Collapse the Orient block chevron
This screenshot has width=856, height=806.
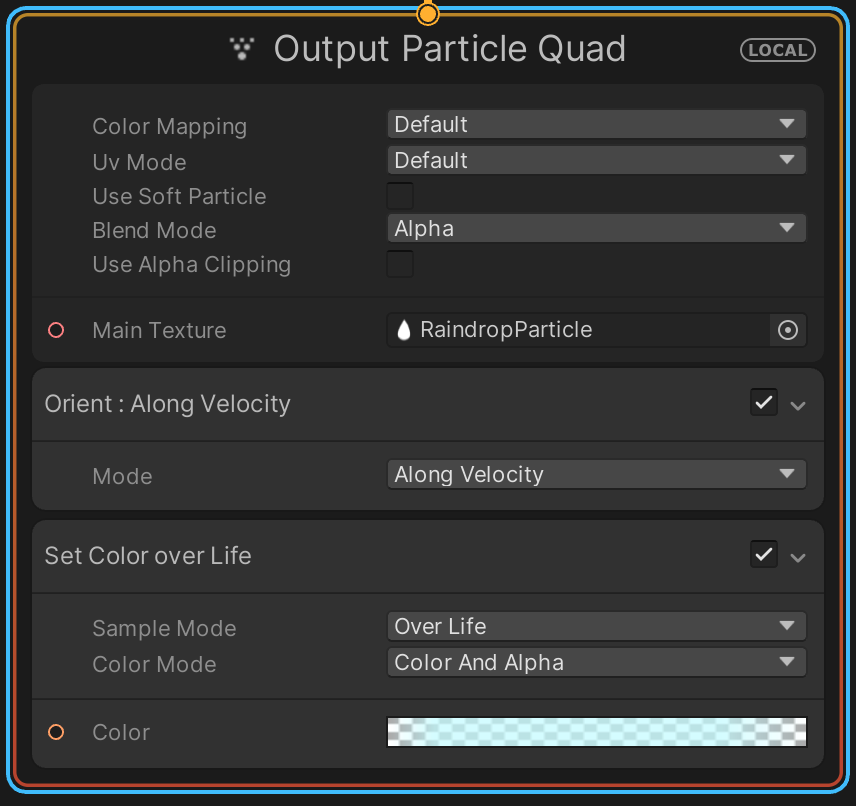click(x=798, y=405)
